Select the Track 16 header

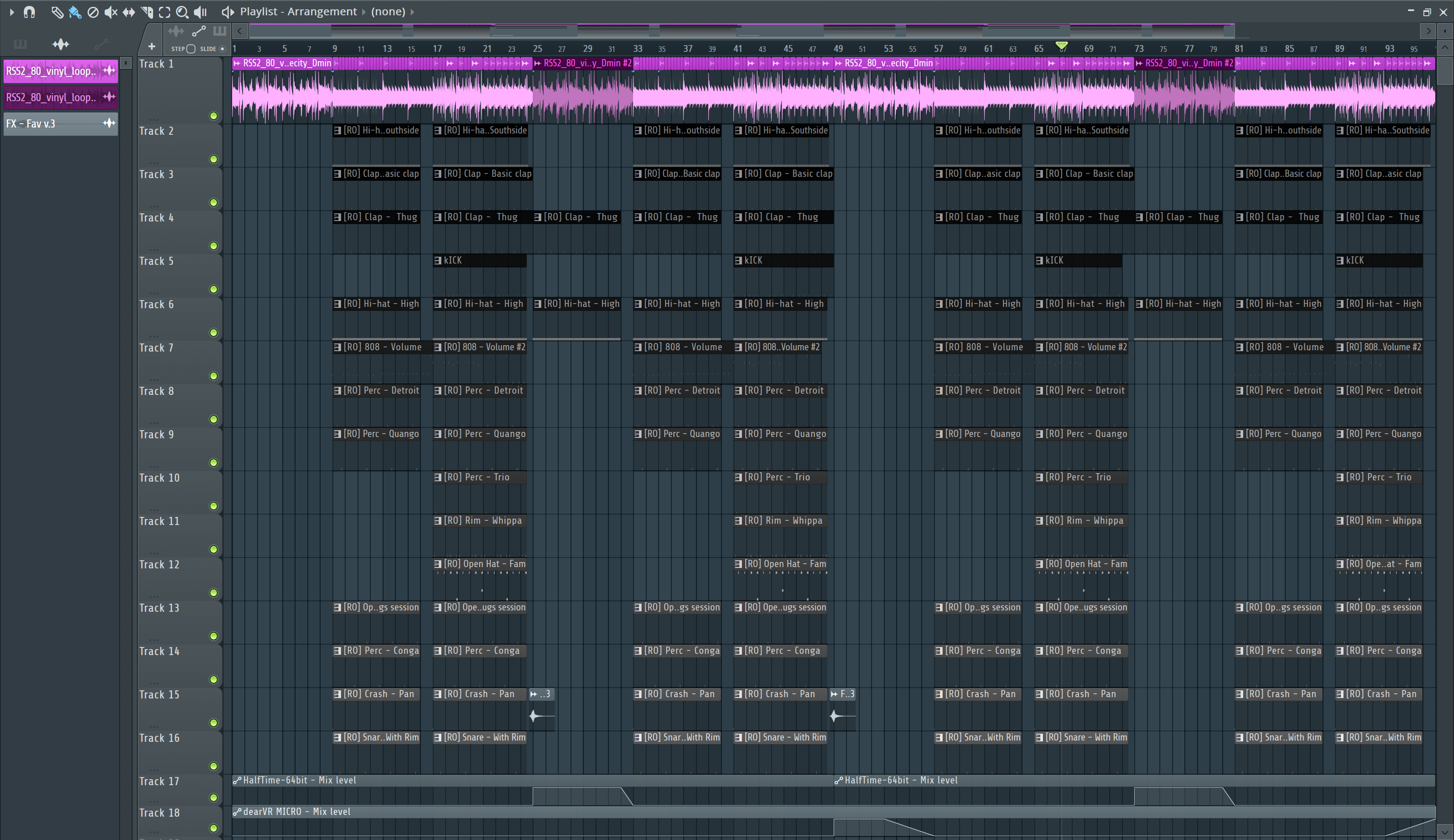(180, 752)
